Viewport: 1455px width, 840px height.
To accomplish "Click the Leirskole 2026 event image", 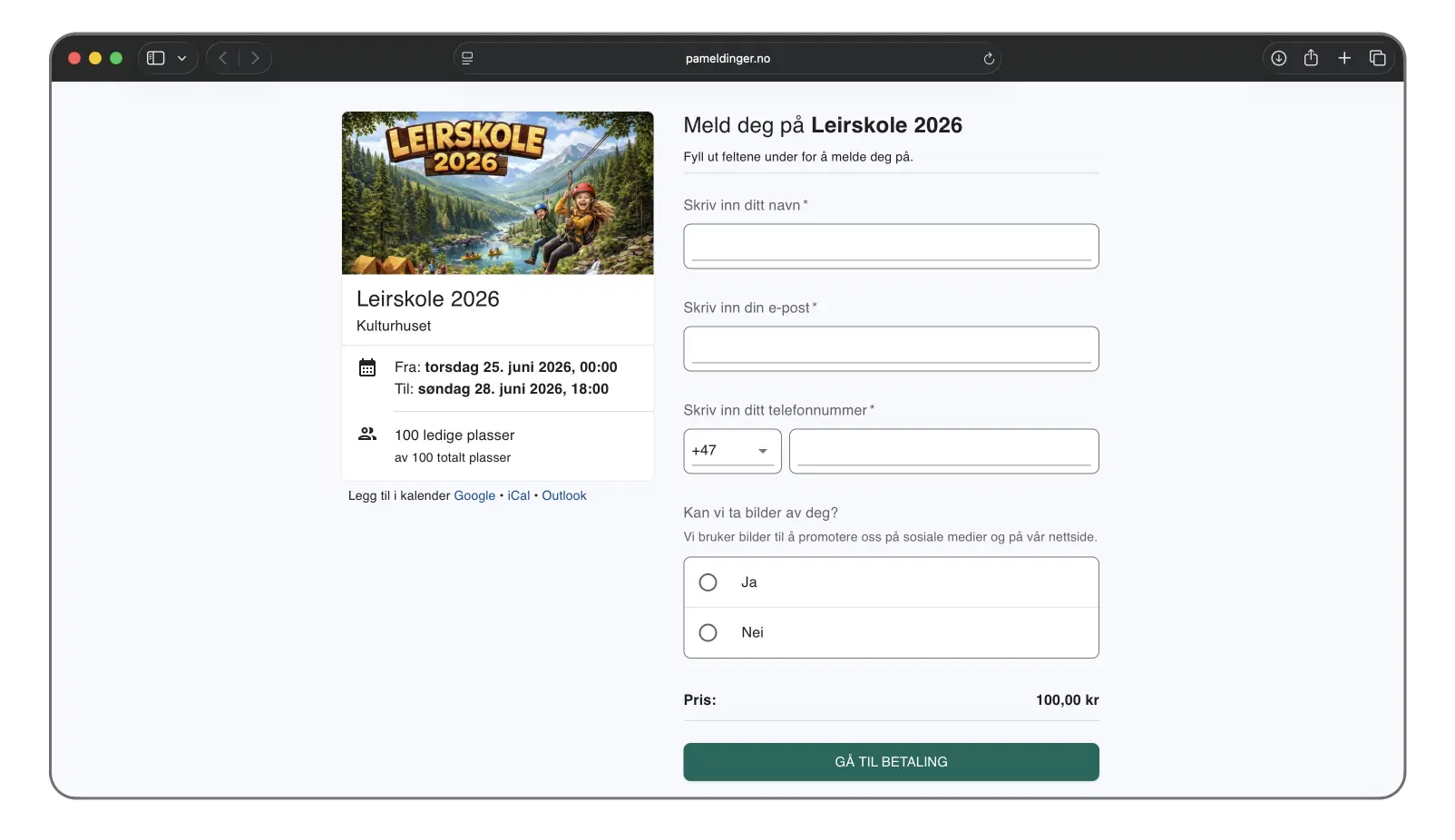I will point(496,192).
